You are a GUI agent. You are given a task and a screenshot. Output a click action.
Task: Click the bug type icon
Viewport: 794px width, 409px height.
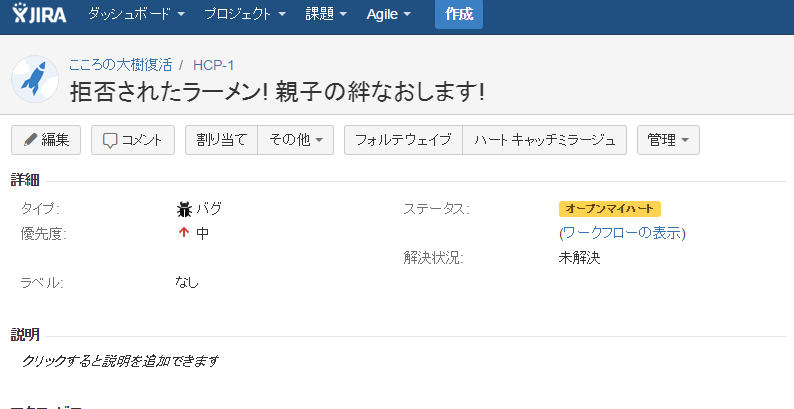coord(184,209)
